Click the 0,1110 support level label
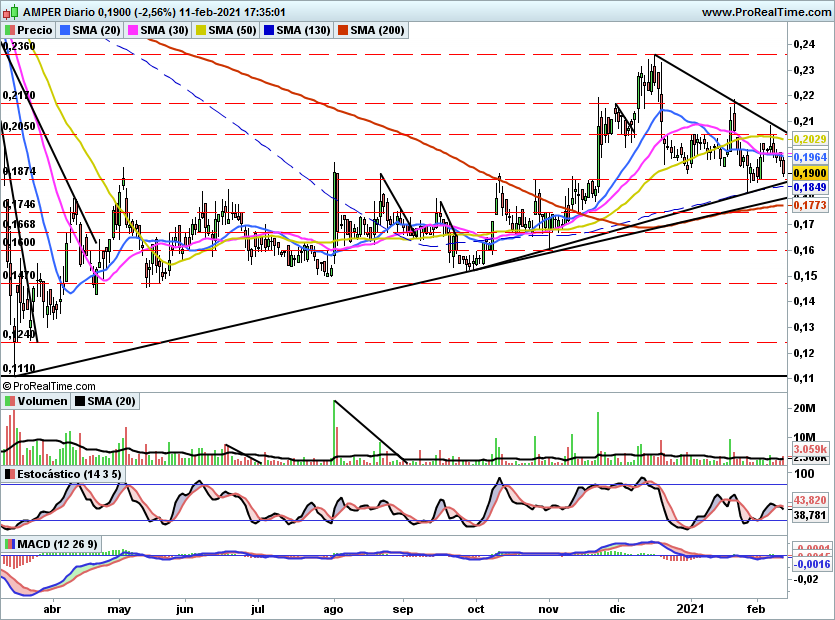This screenshot has width=835, height=620. pos(19,369)
